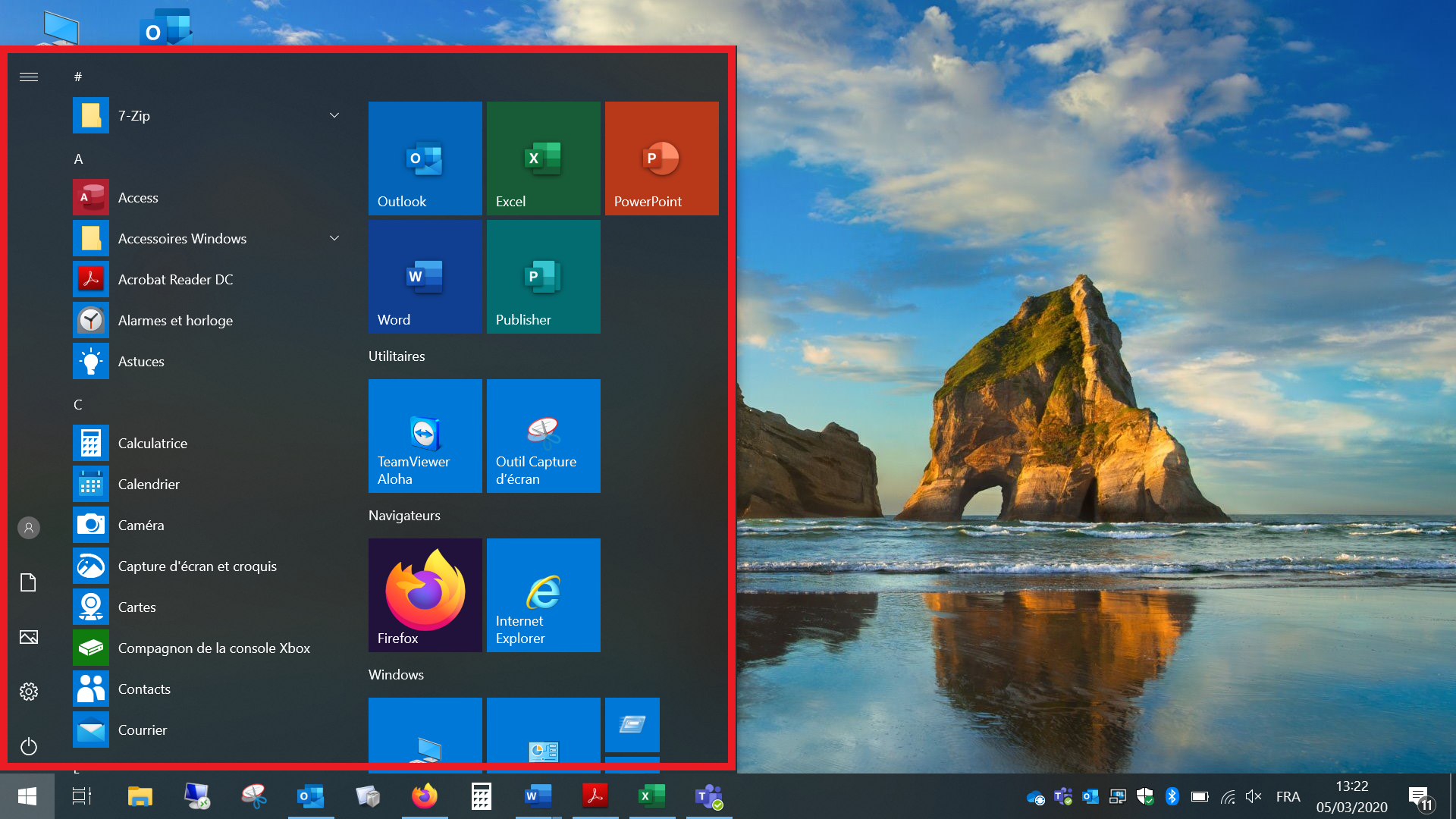Screen dimensions: 1456x819
Task: Open the PowerPoint tile
Action: [662, 158]
